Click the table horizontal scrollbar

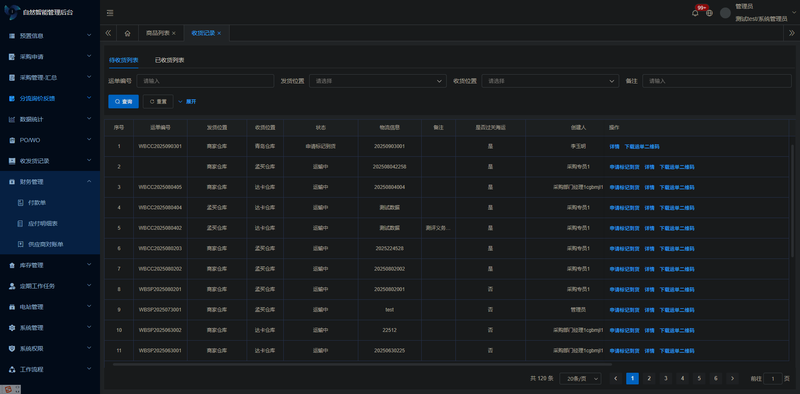(362, 364)
